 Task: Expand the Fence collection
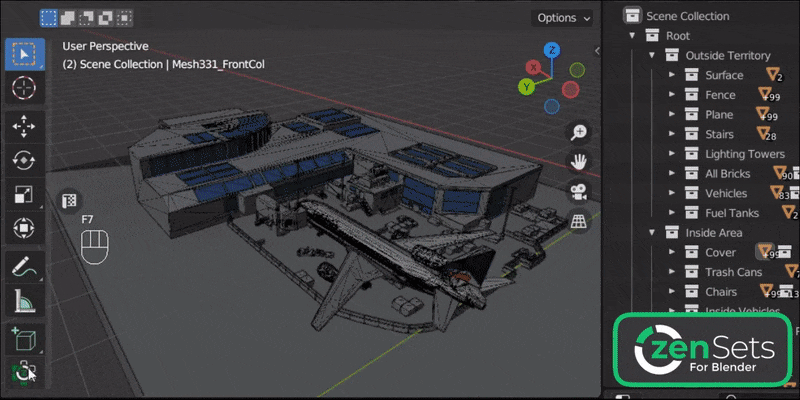click(x=672, y=94)
